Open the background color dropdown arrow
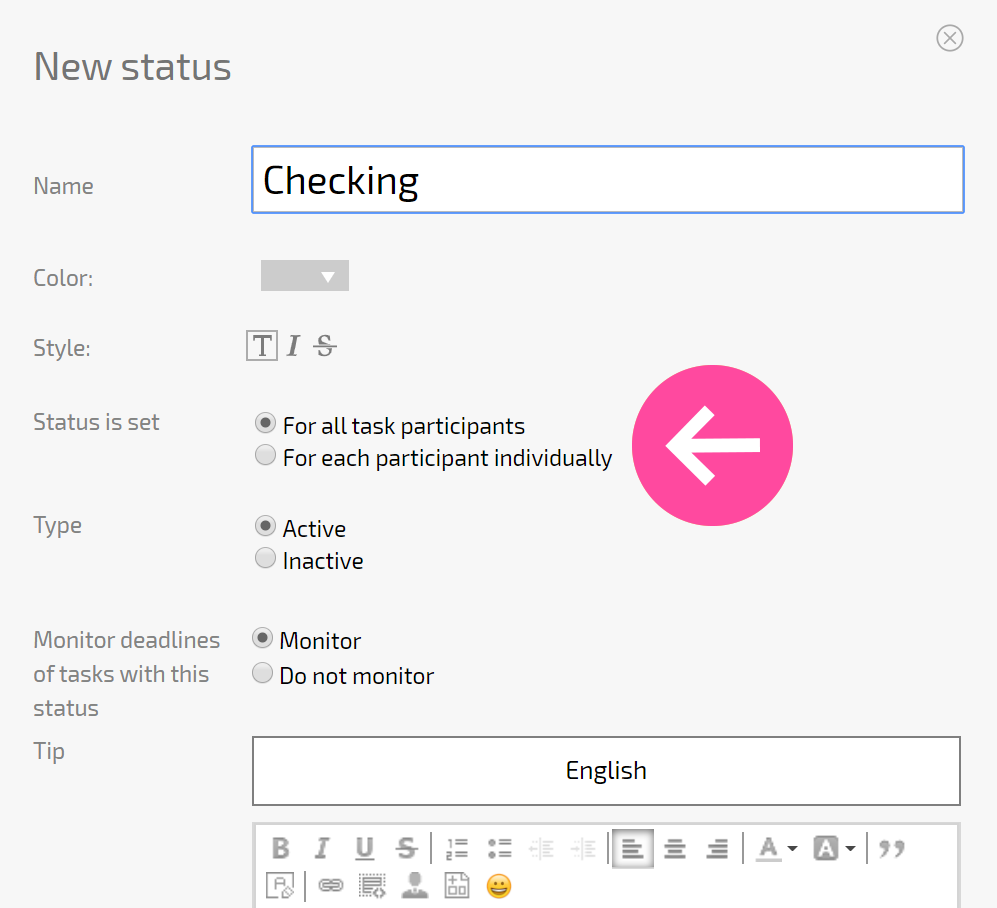Screen dimensions: 997x908 click(x=851, y=848)
